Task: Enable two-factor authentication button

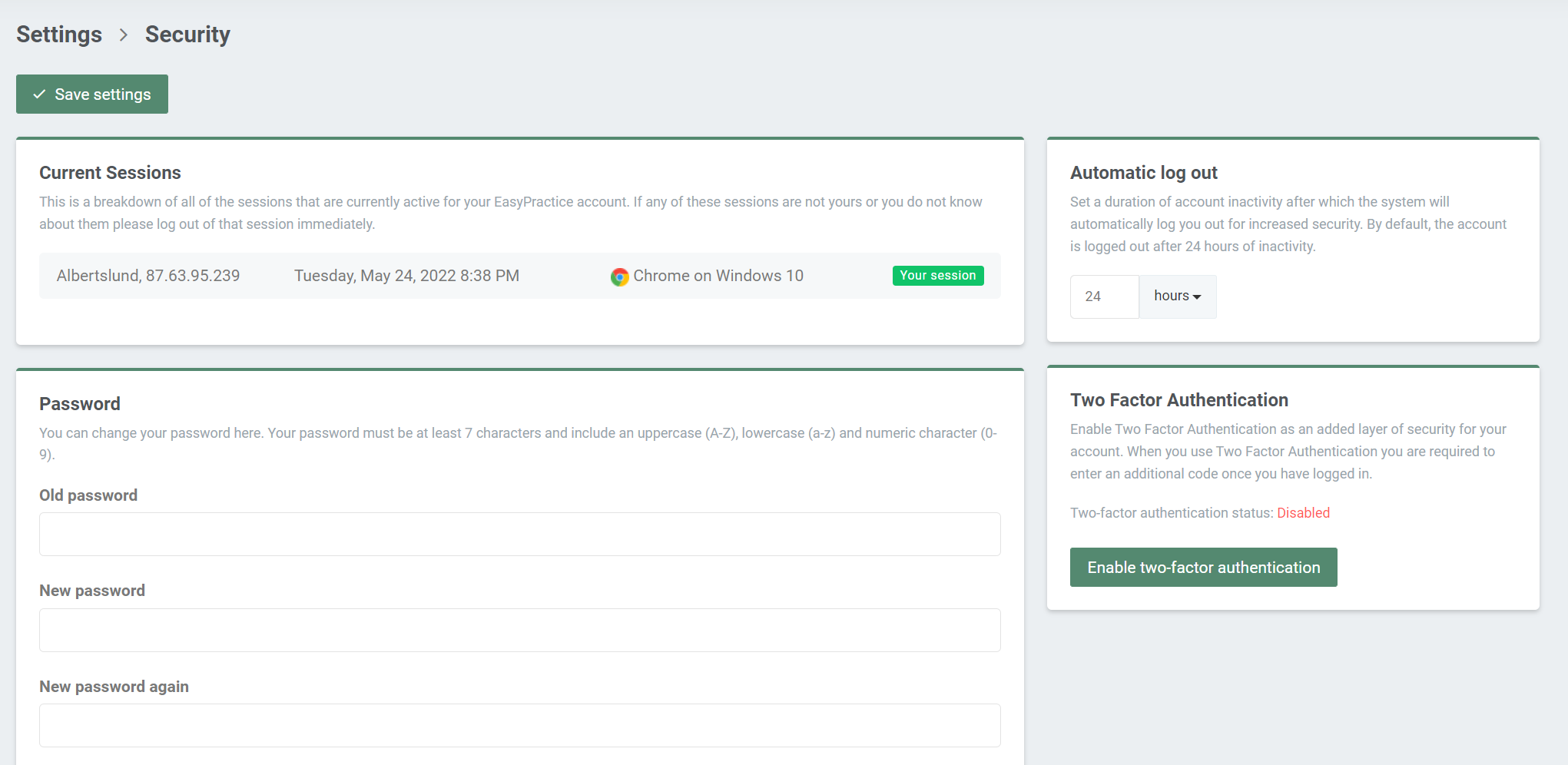Action: (x=1204, y=568)
